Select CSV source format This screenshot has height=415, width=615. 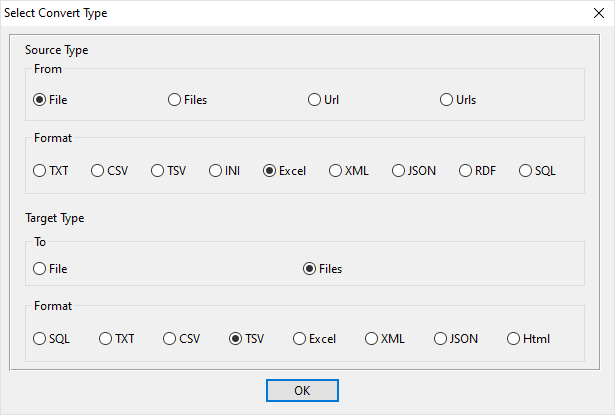click(98, 171)
